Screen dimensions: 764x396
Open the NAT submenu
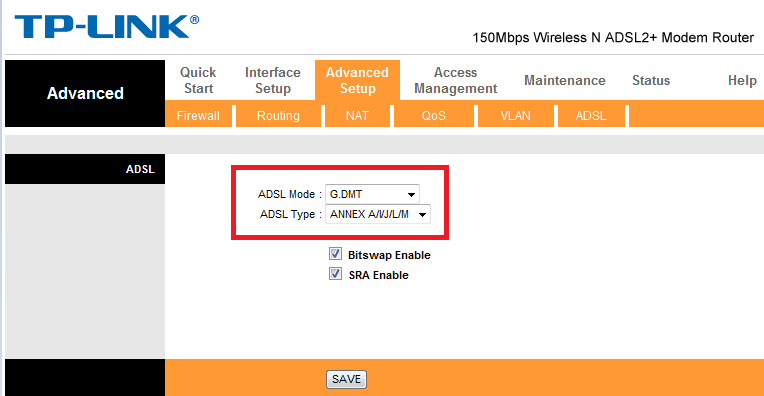click(x=357, y=116)
